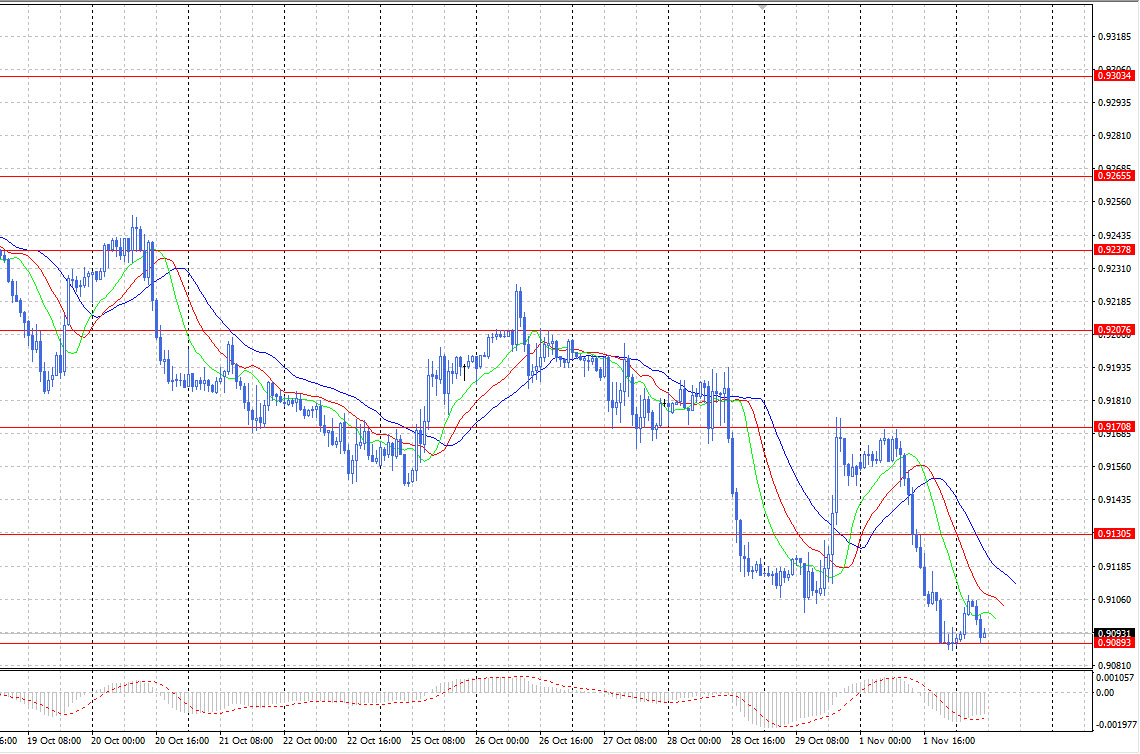Click the red 0.93034 price level label
1140x754 pixels.
point(1114,76)
